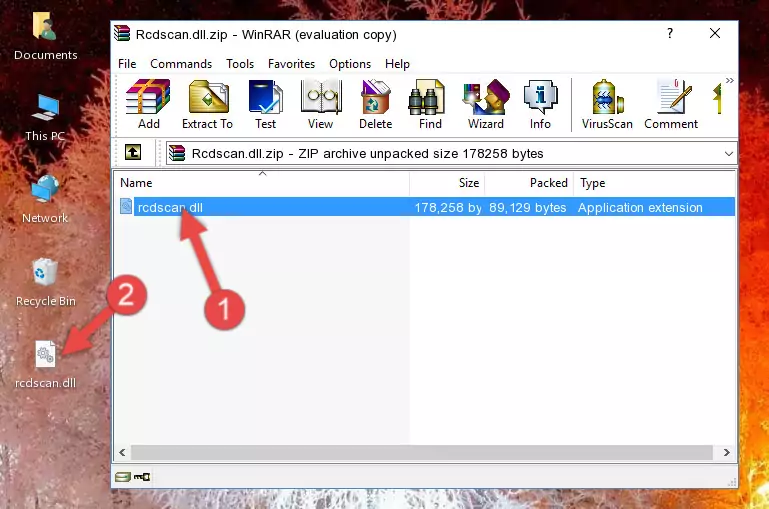Close the WinRAR window

[x=715, y=33]
